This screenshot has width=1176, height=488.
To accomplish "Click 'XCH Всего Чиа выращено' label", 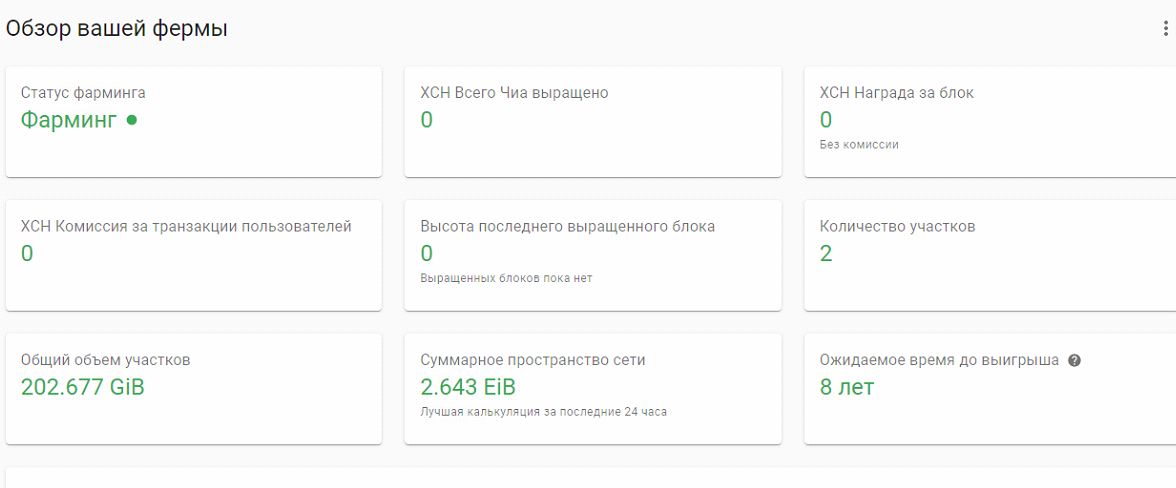I will [x=514, y=93].
